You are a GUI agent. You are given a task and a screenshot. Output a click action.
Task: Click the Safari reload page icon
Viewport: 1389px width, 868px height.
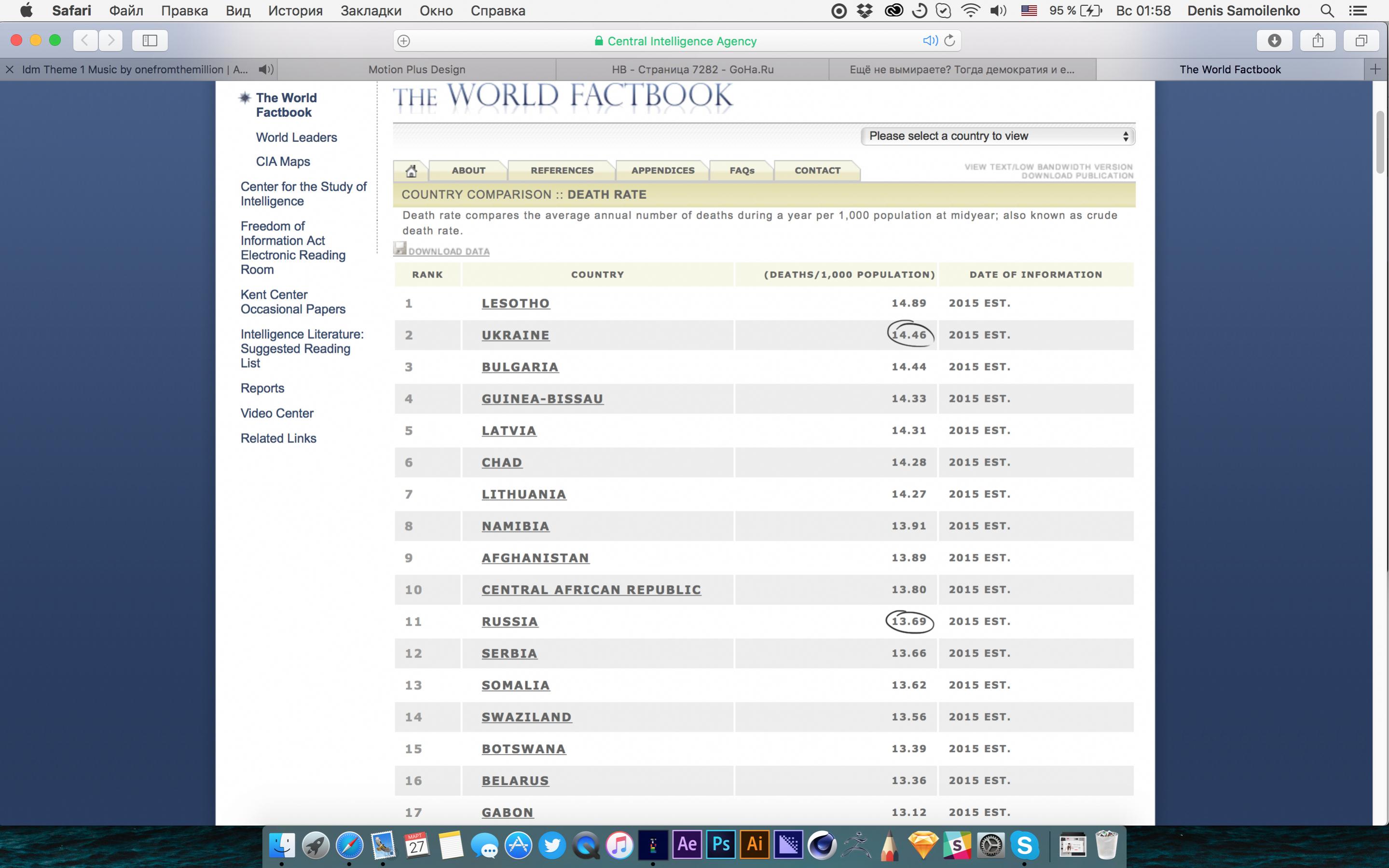click(950, 41)
